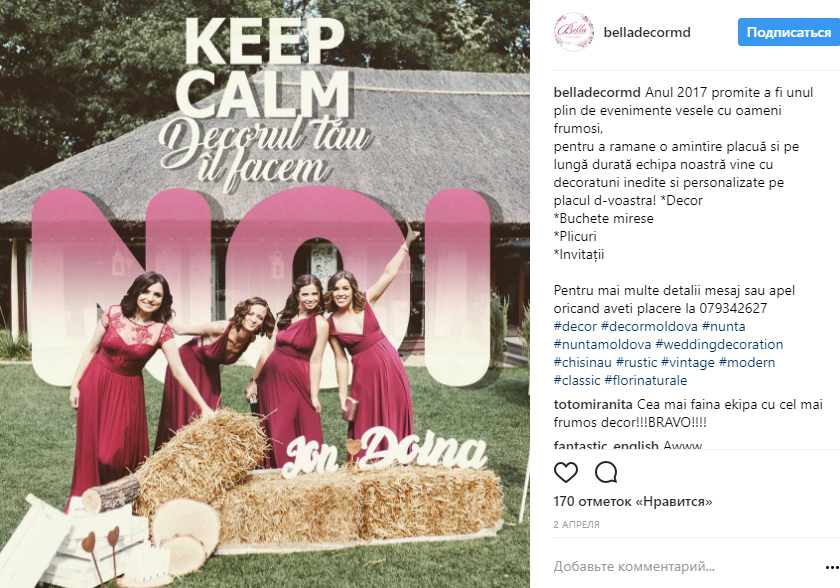Screen dimensions: 840x588
Task: Click the #rustic hashtag
Action: (x=636, y=362)
